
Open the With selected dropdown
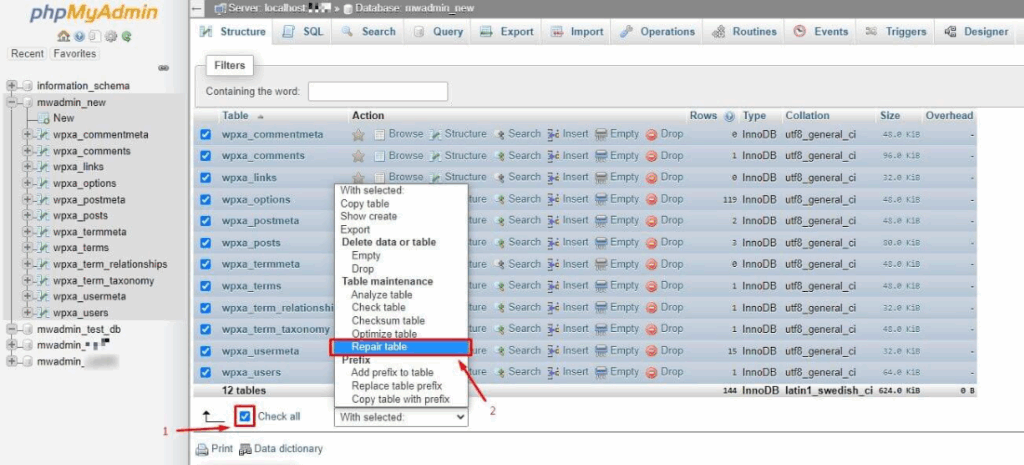point(401,417)
